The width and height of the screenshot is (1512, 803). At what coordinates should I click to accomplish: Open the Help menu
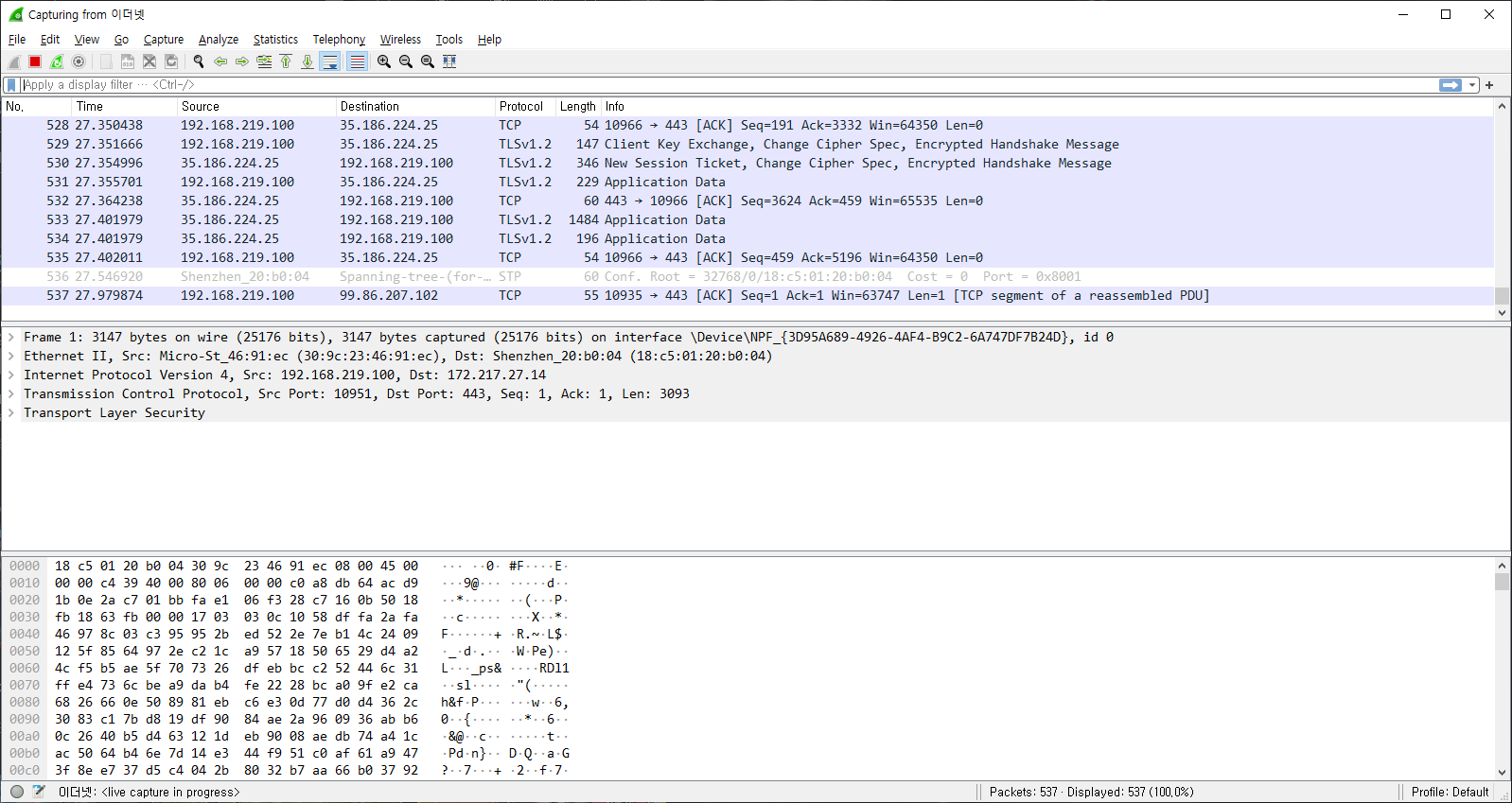[x=489, y=40]
